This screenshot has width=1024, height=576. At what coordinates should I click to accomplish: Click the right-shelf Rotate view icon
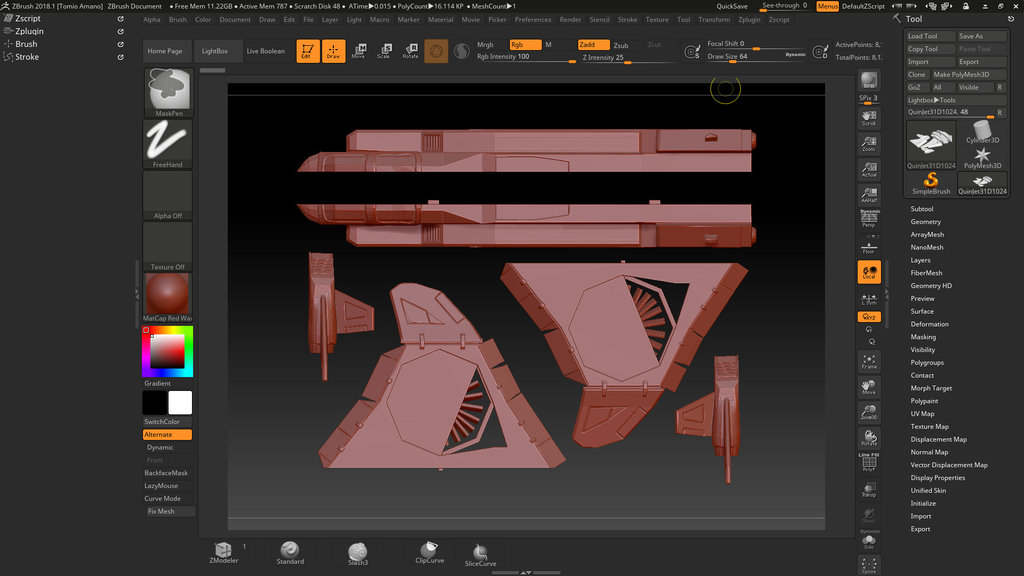pos(869,438)
